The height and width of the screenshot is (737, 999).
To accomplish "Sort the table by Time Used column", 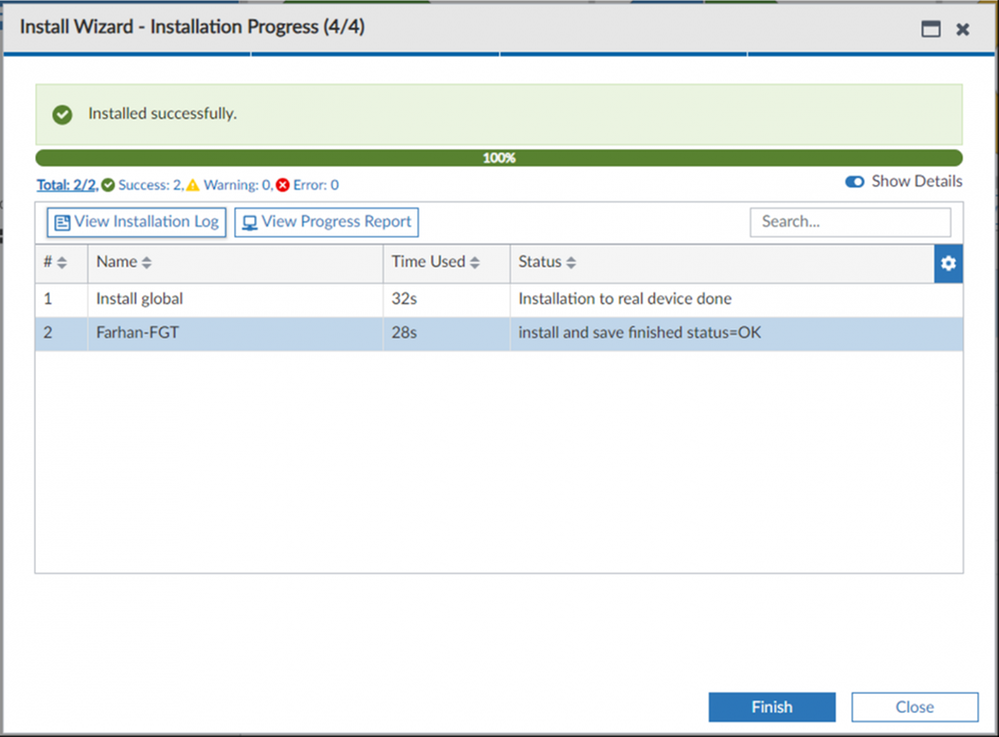I will pos(475,262).
